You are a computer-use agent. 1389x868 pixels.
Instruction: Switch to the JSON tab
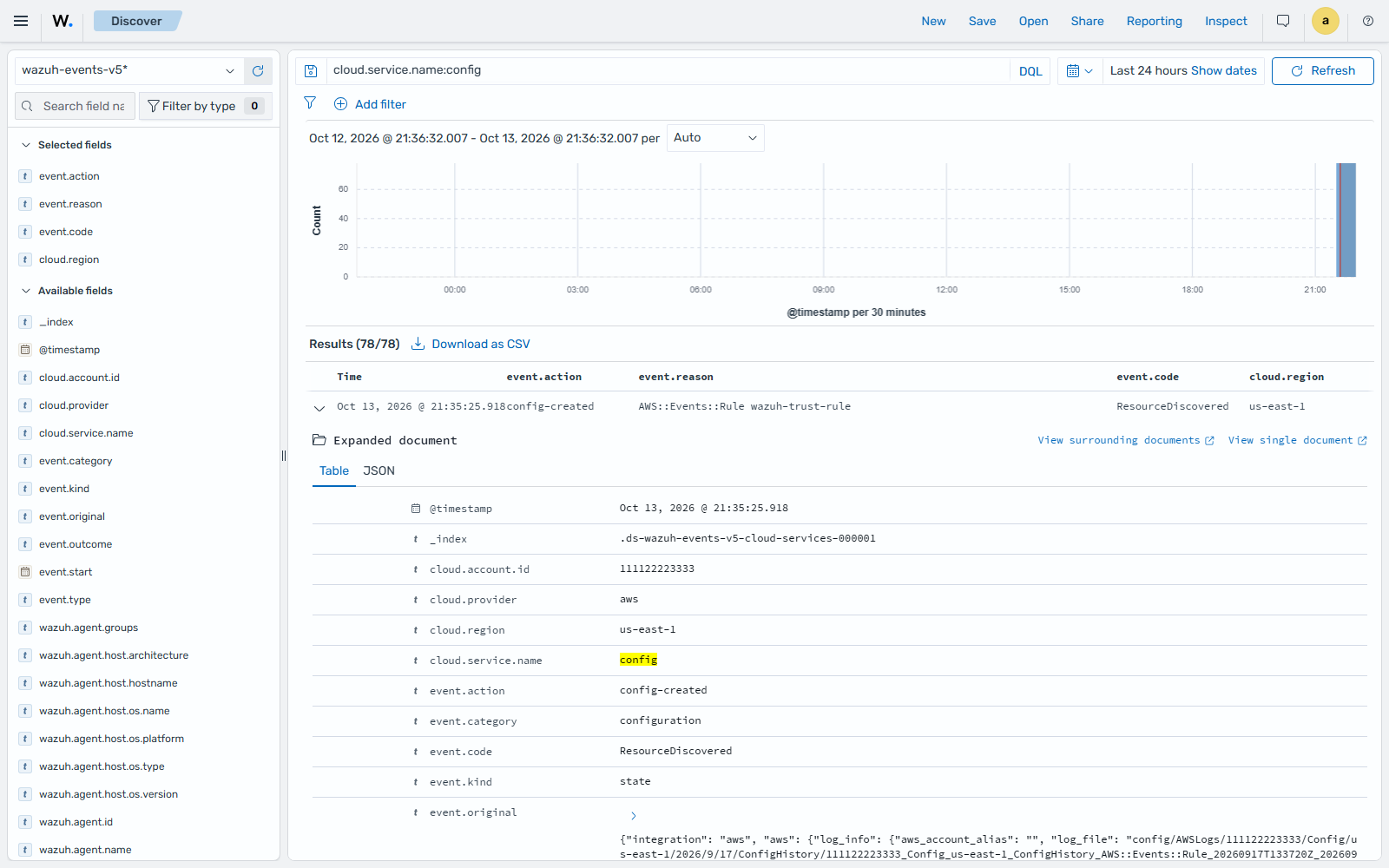379,470
